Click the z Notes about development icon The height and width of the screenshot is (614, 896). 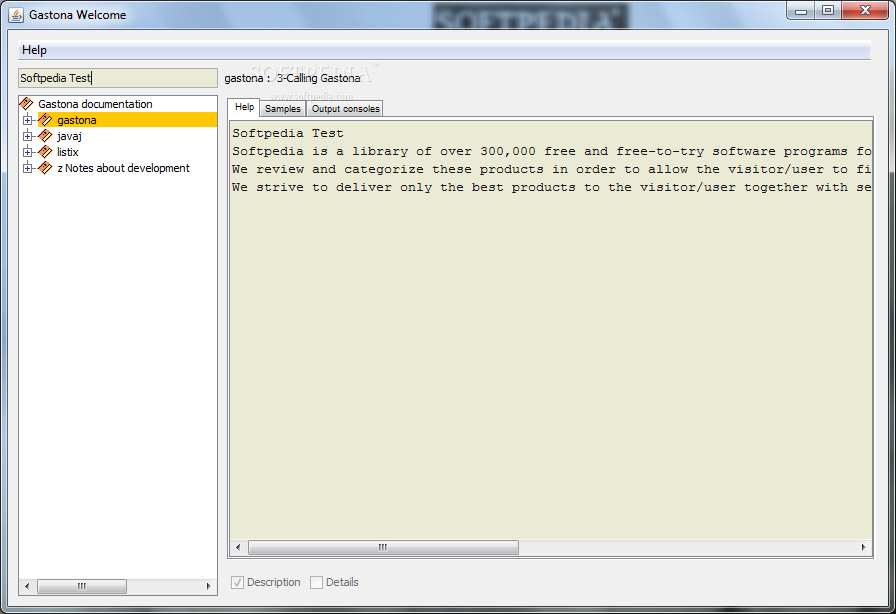point(45,168)
